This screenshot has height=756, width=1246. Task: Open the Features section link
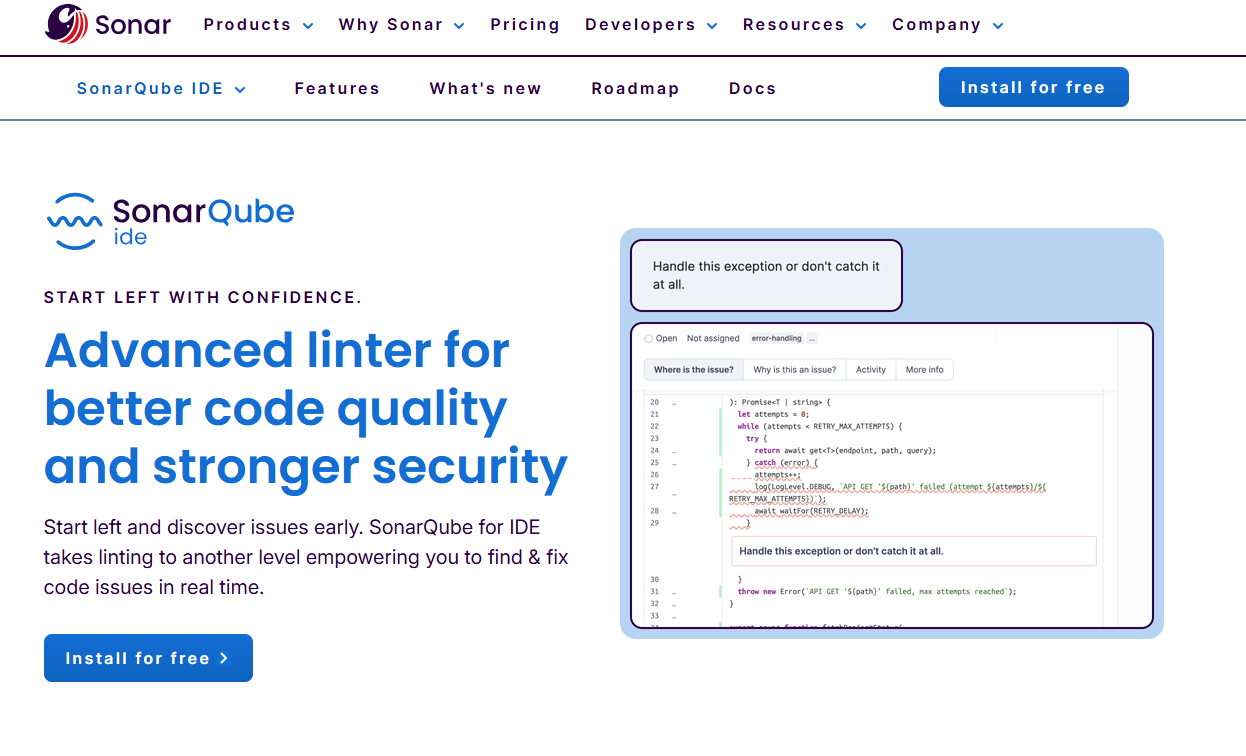tap(337, 89)
